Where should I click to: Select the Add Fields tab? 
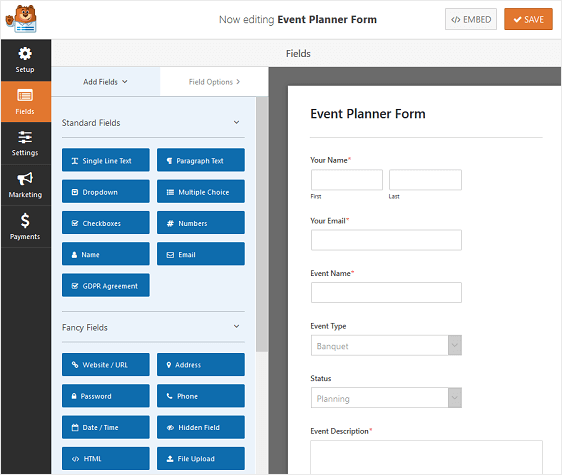point(105,82)
